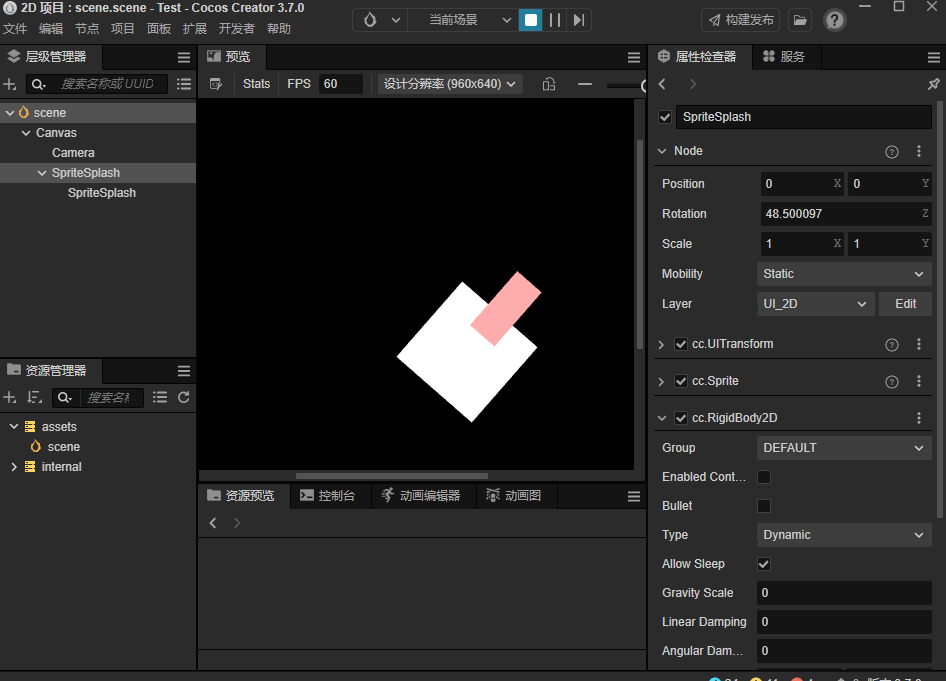946x681 pixels.
Task: Collapse the assets folder
Action: point(14,426)
